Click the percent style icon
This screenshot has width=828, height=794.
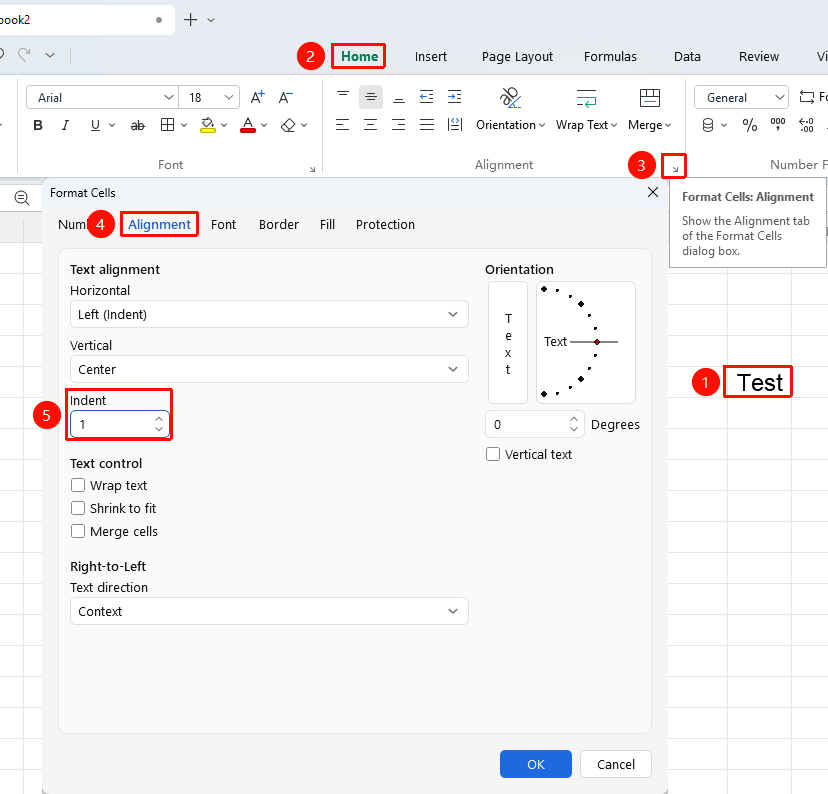point(749,125)
